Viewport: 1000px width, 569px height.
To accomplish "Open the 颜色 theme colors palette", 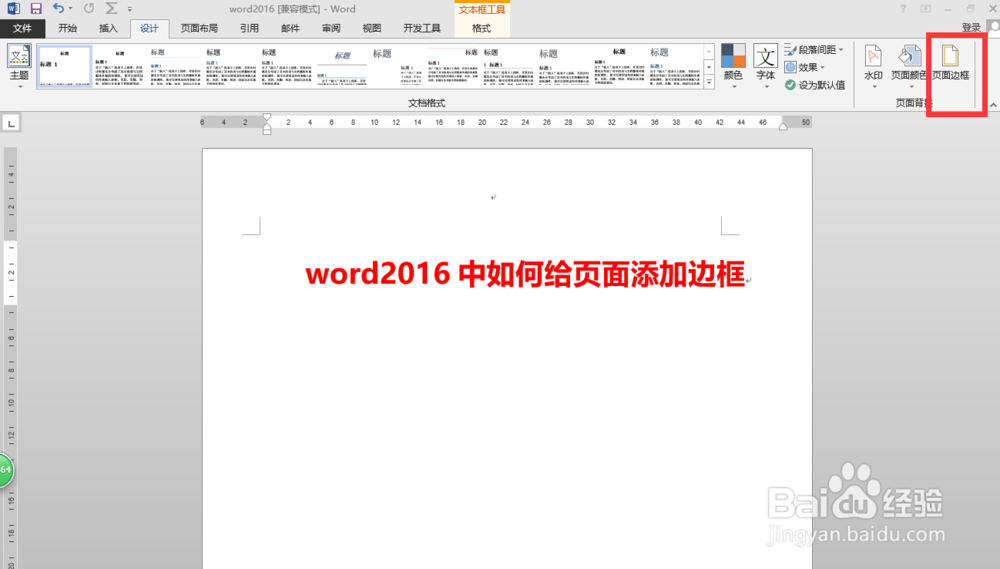I will [733, 66].
